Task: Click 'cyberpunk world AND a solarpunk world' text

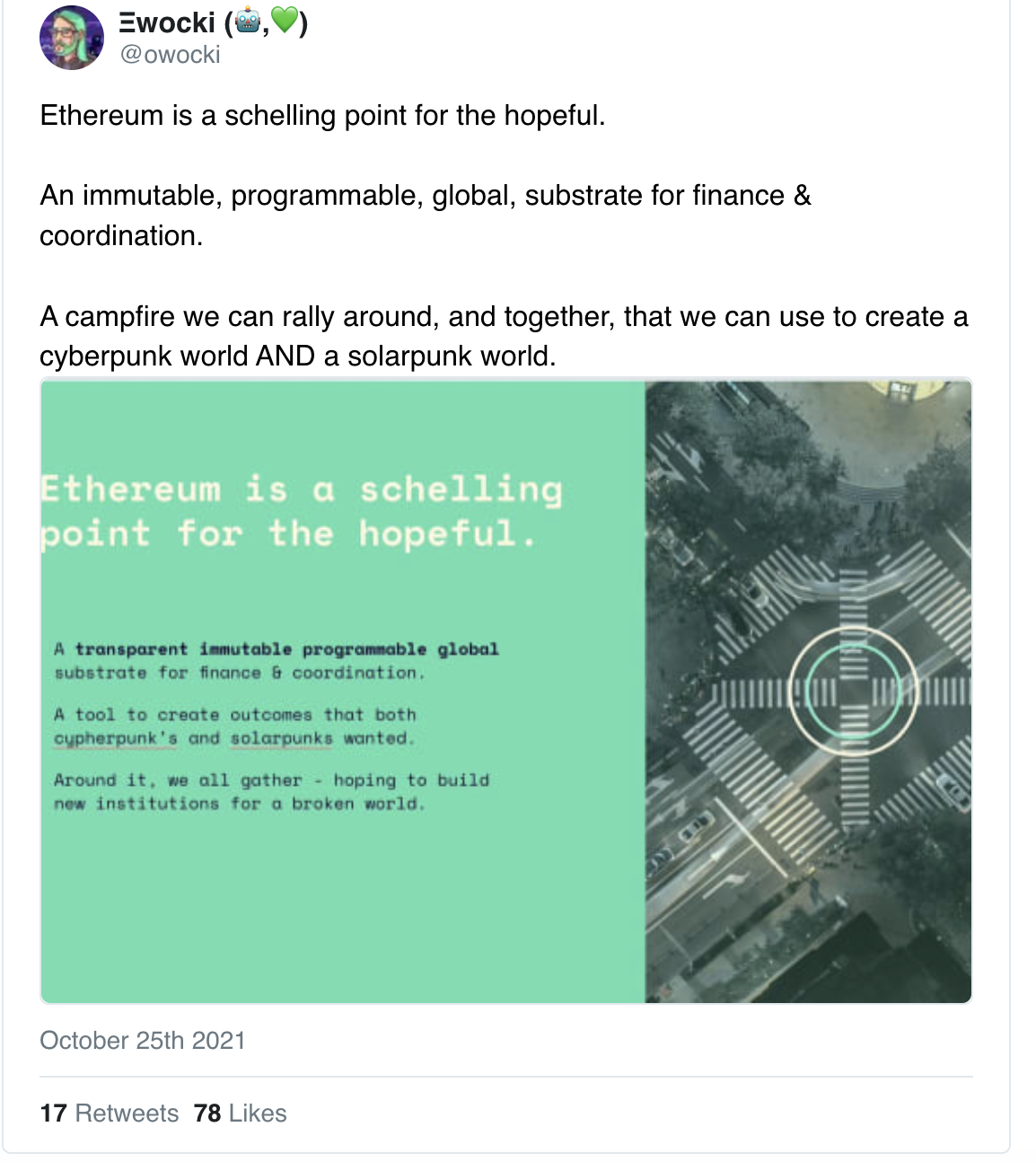Action: (298, 357)
